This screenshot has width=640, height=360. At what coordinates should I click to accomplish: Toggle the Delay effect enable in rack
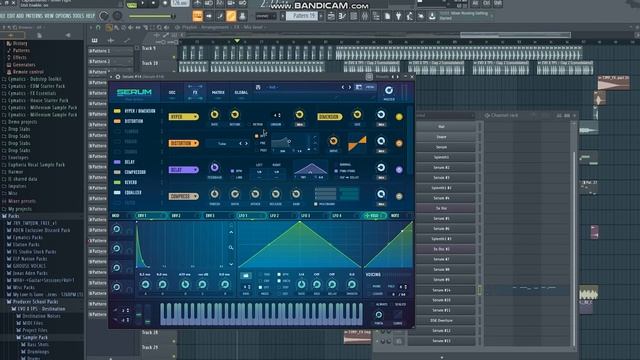coord(117,162)
